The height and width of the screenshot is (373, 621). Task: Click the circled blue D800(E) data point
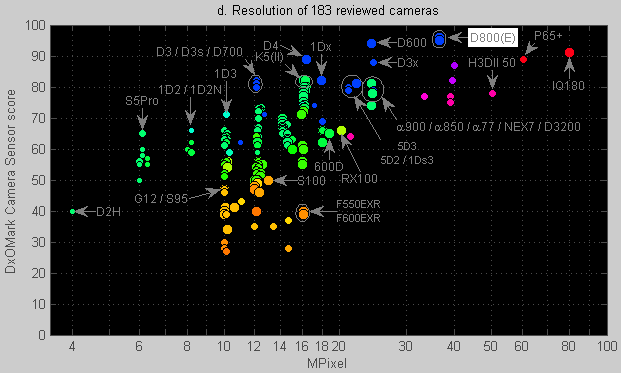(x=439, y=39)
